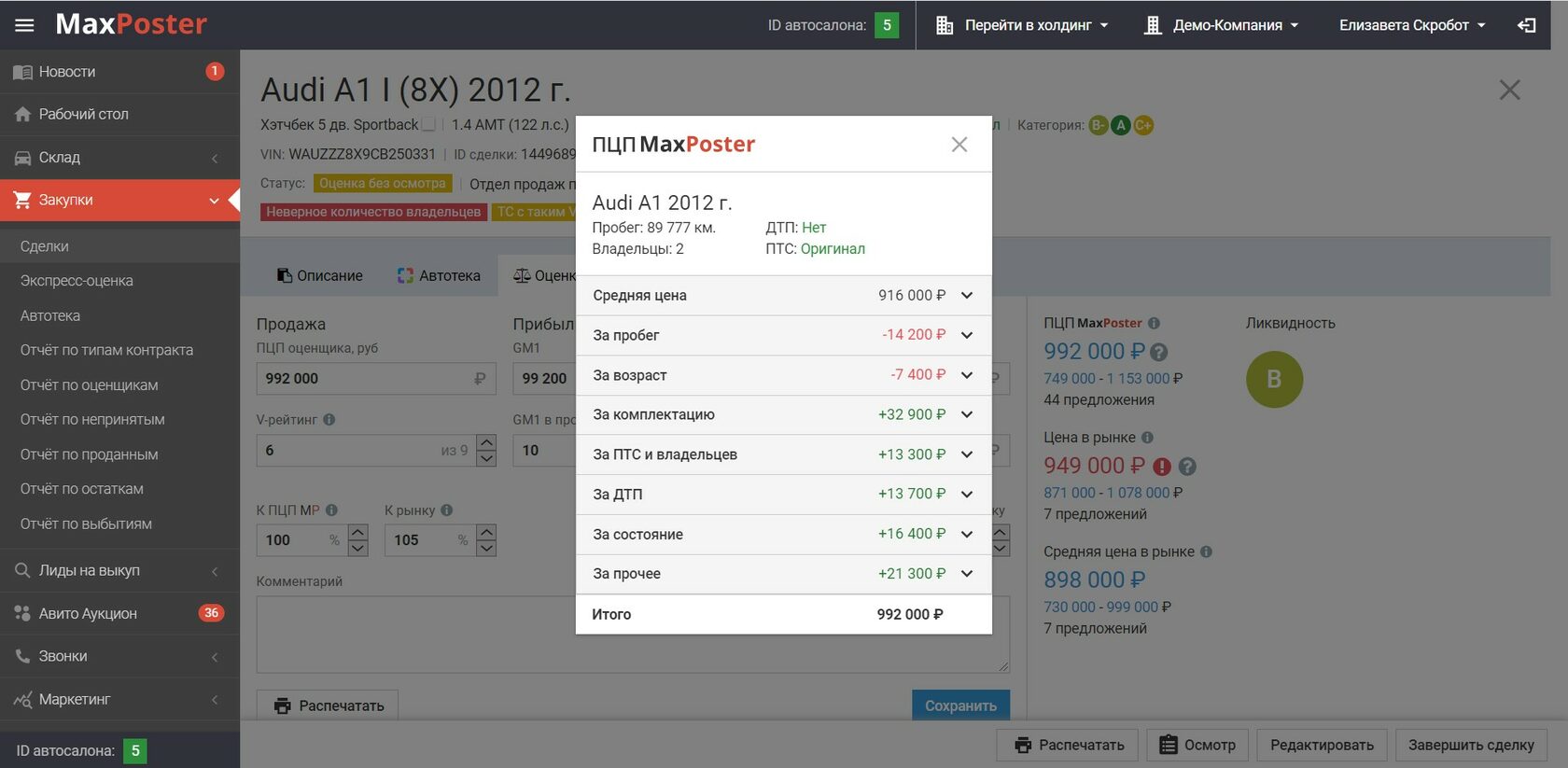This screenshot has width=1568, height=768.
Task: Click the Редактировать button
Action: 1322,745
